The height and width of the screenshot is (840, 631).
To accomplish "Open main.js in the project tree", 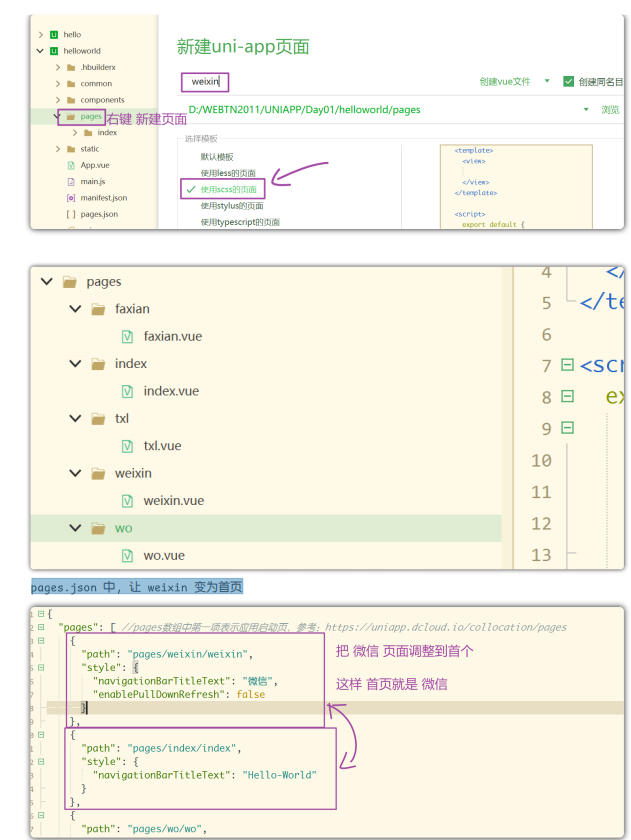I will tap(93, 182).
